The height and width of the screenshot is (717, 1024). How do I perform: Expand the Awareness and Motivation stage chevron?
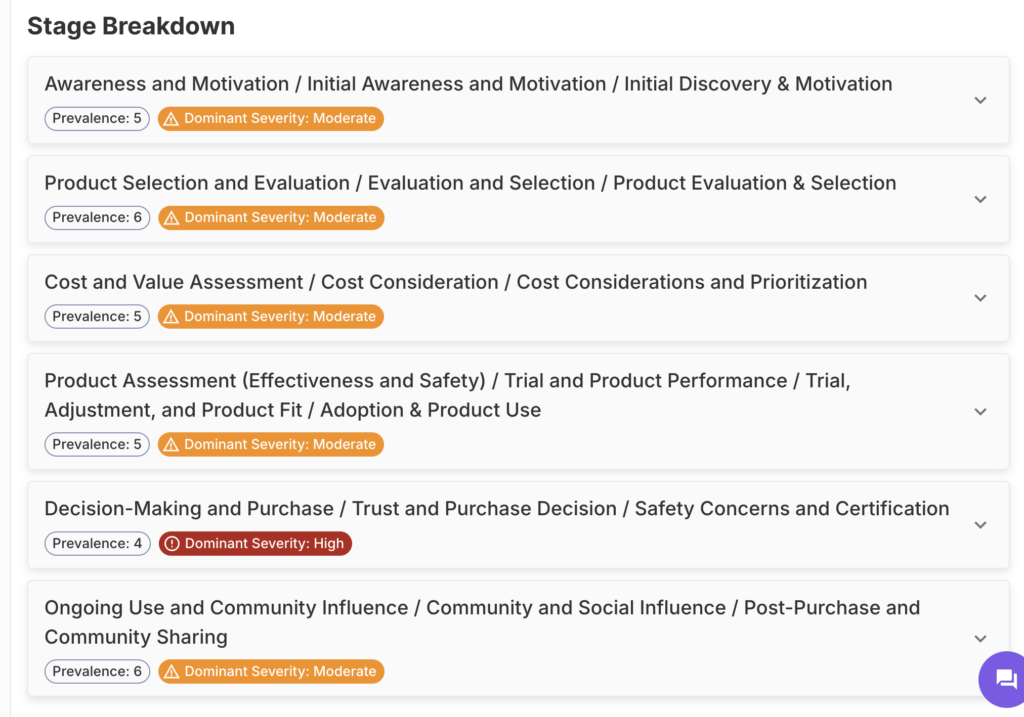pyautogui.click(x=980, y=100)
